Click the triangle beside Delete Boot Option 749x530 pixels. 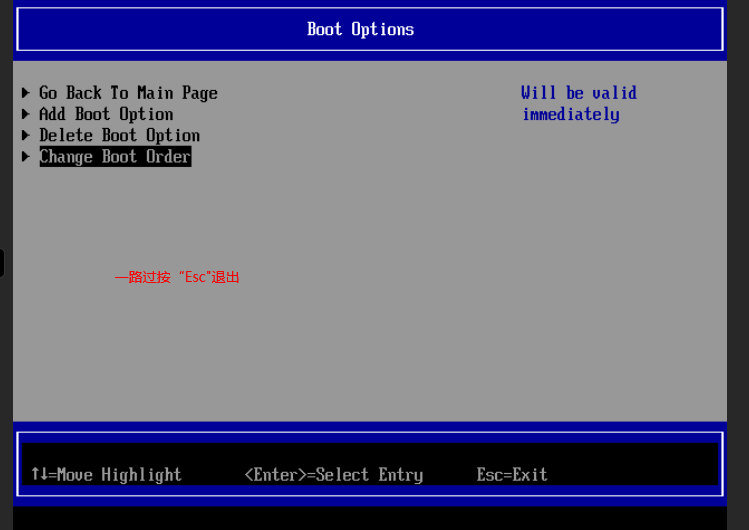tap(26, 135)
